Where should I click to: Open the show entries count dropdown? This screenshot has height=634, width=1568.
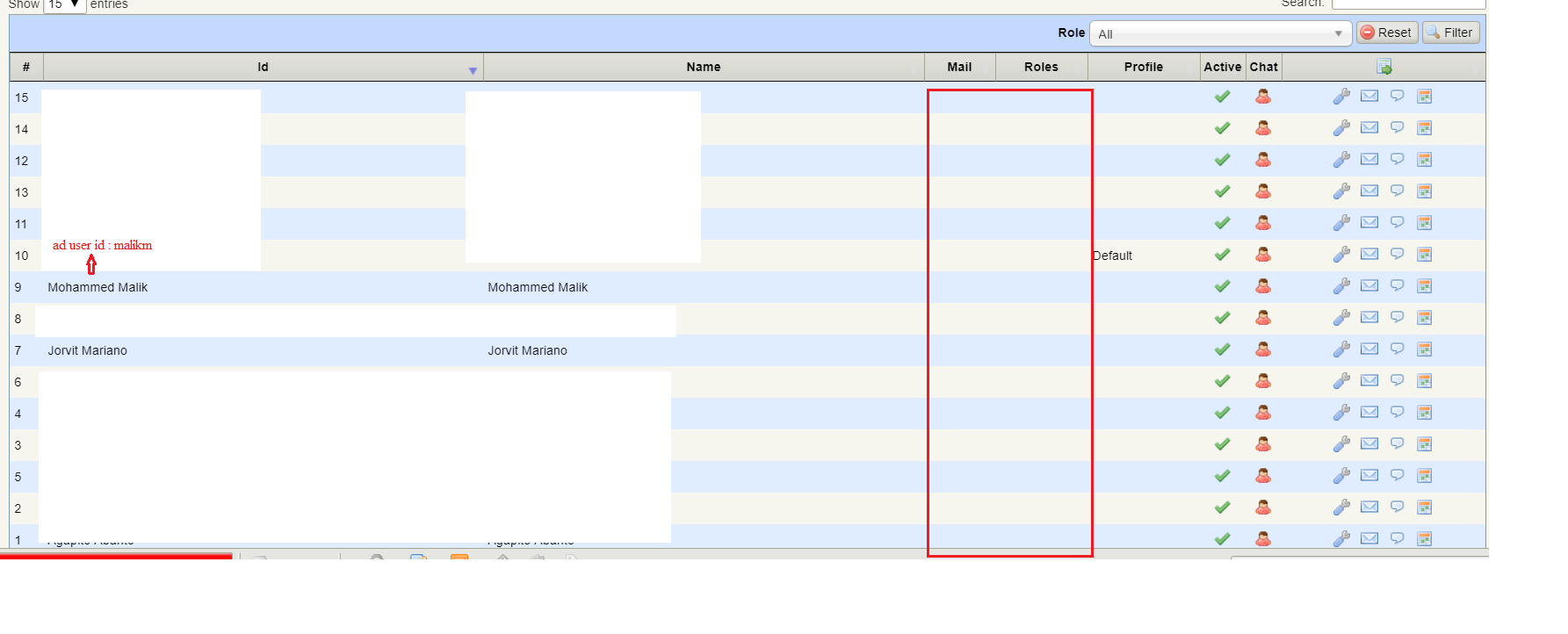click(64, 4)
